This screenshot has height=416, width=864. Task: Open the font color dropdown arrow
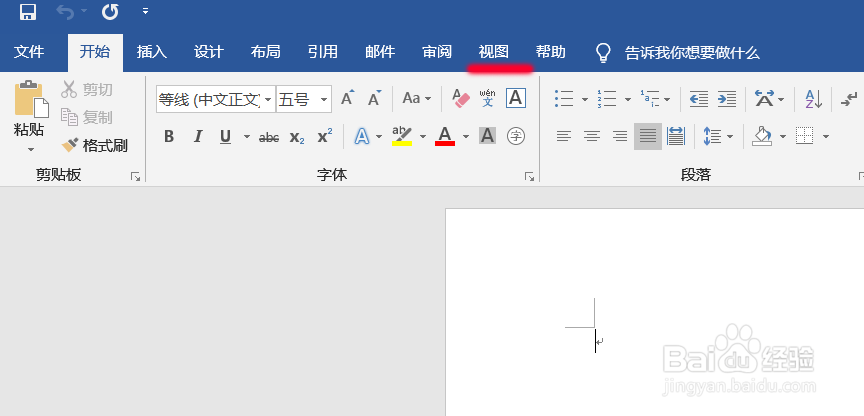[466, 136]
